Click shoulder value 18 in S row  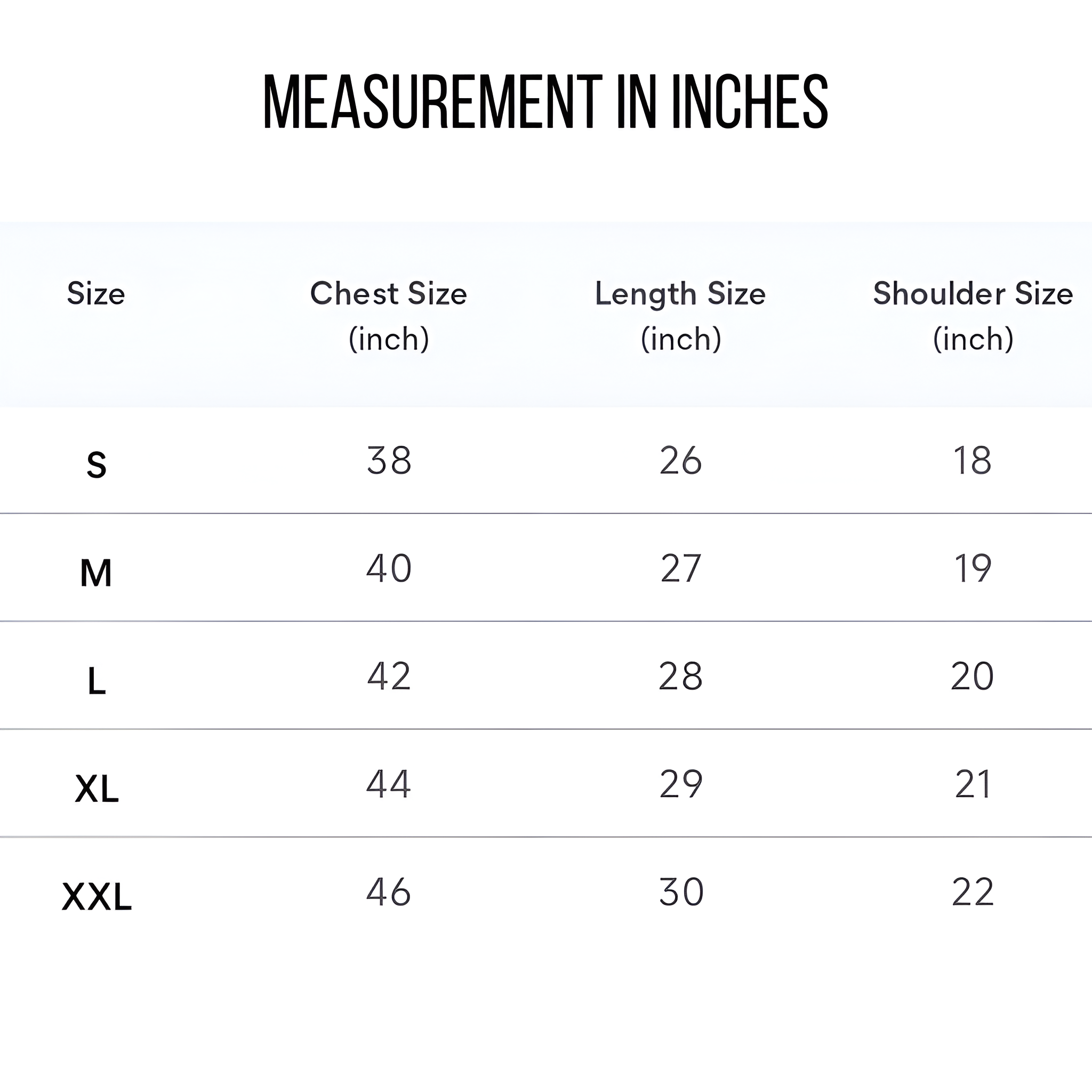click(x=972, y=461)
